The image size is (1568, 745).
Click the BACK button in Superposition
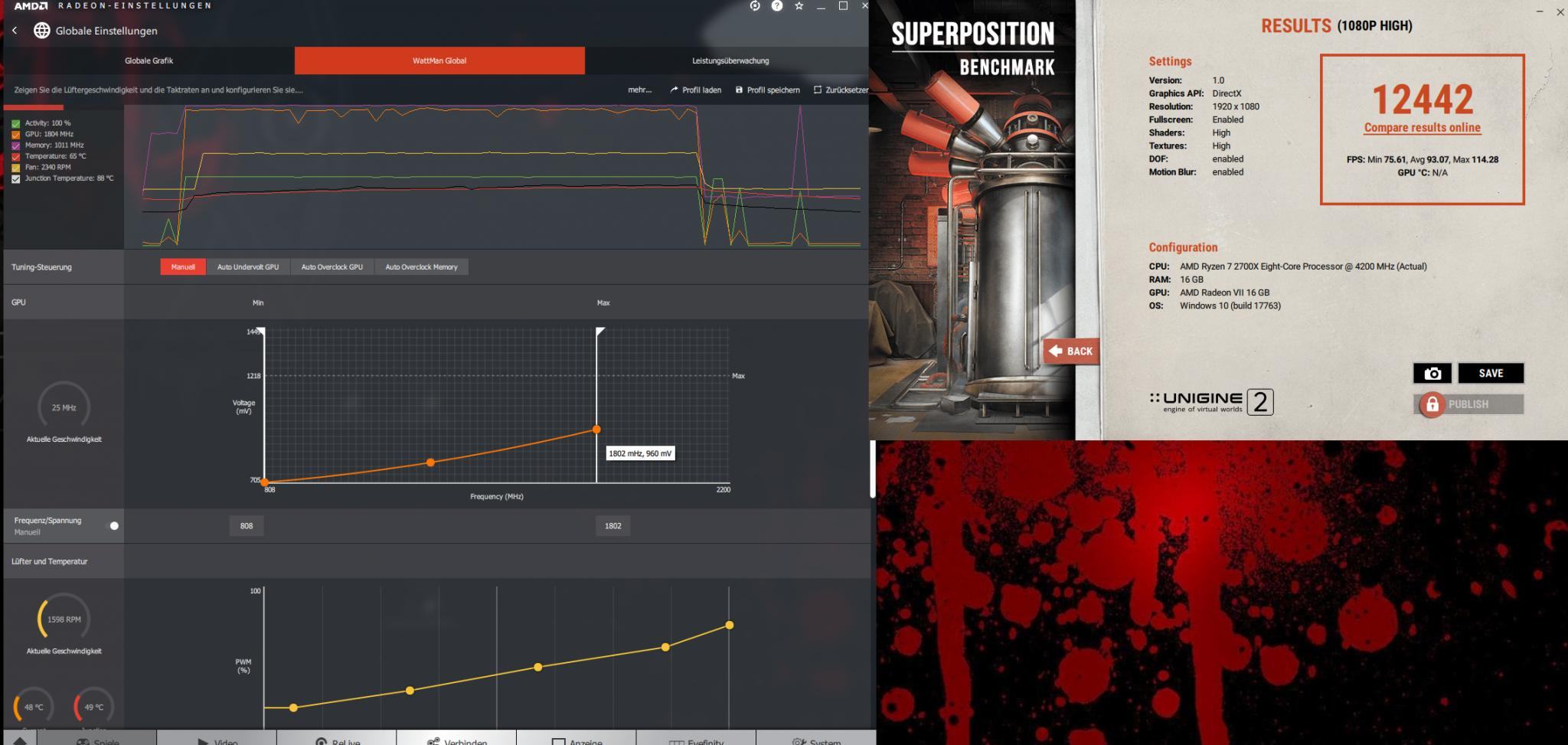[1071, 351]
